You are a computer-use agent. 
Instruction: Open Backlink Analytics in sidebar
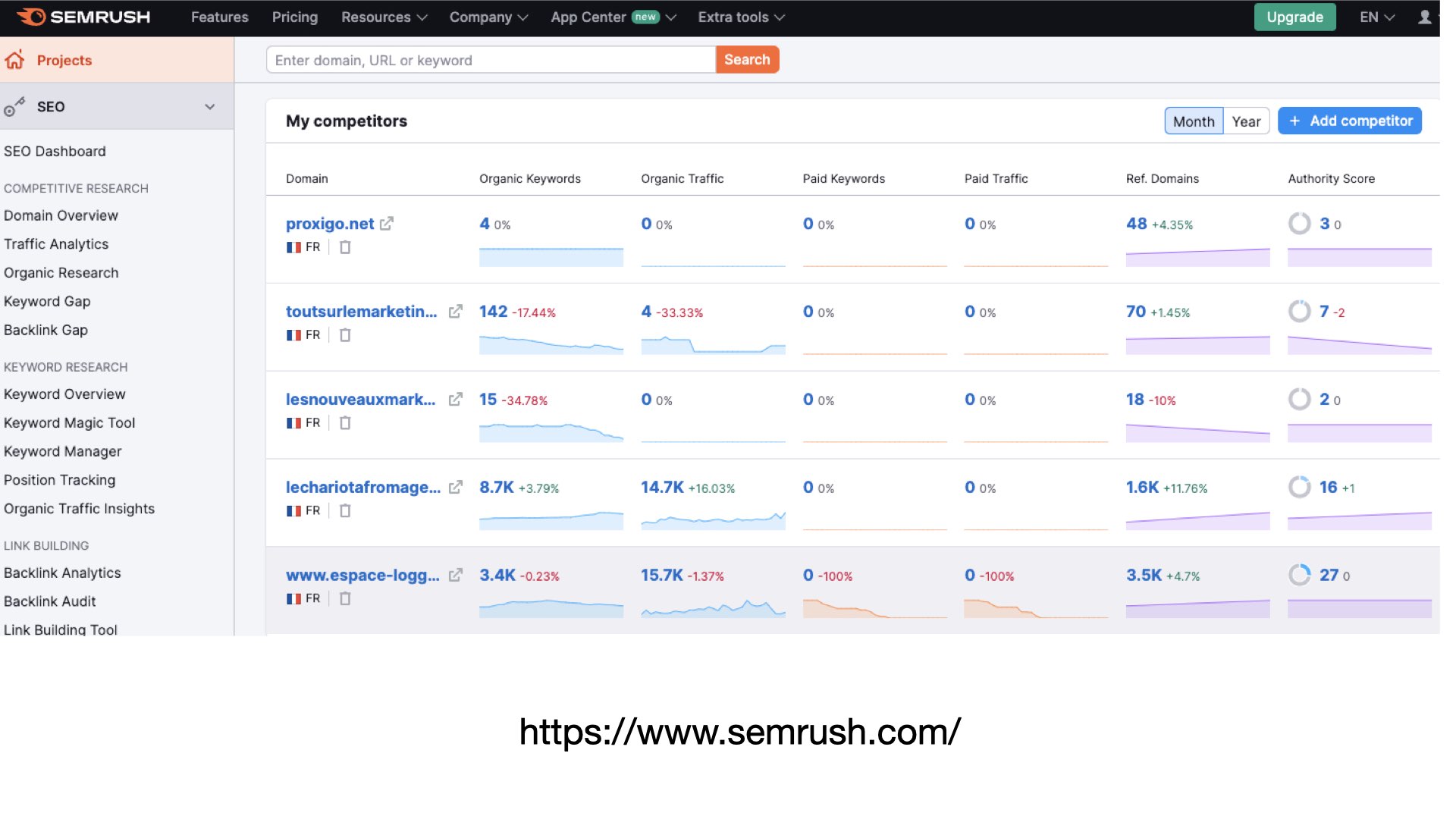pyautogui.click(x=62, y=573)
